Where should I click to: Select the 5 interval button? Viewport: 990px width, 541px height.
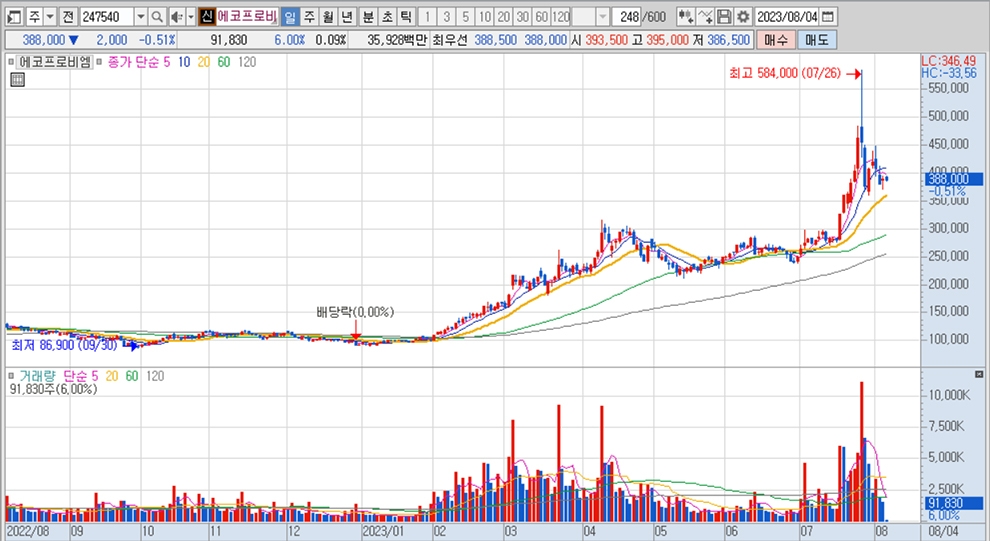tap(465, 16)
